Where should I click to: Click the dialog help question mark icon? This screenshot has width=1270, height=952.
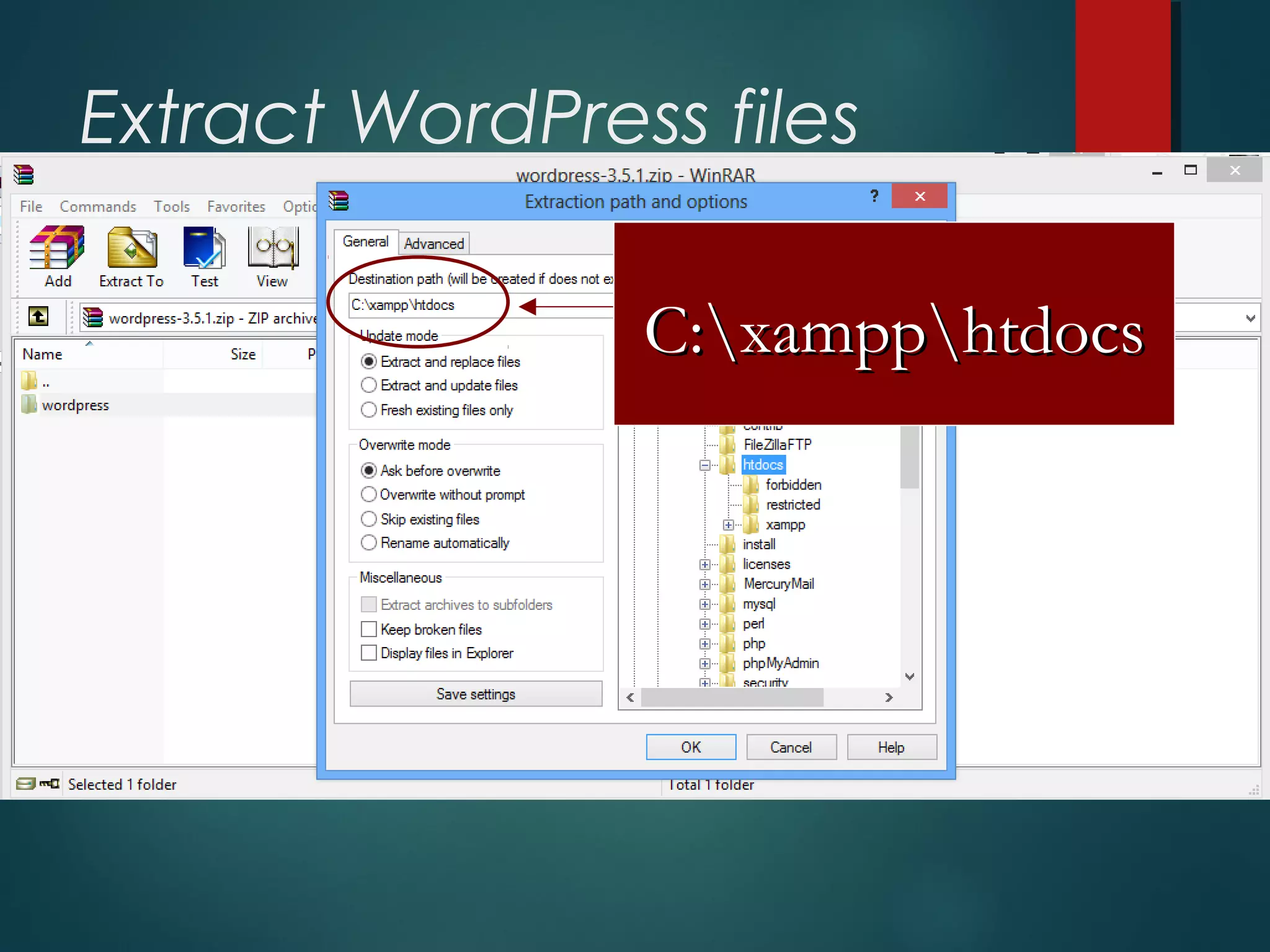(874, 196)
